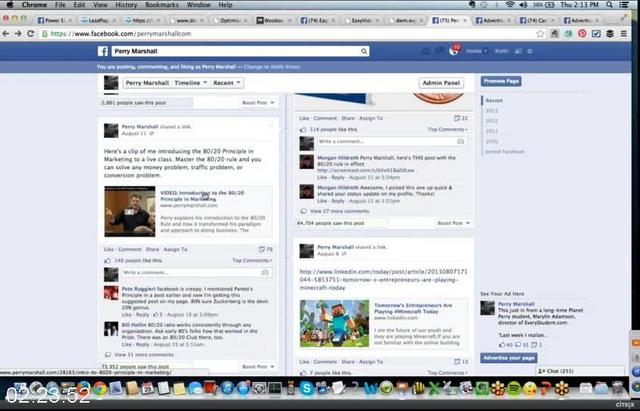Open the VIDEO: Introduction to the 80/20 link title

pos(202,196)
